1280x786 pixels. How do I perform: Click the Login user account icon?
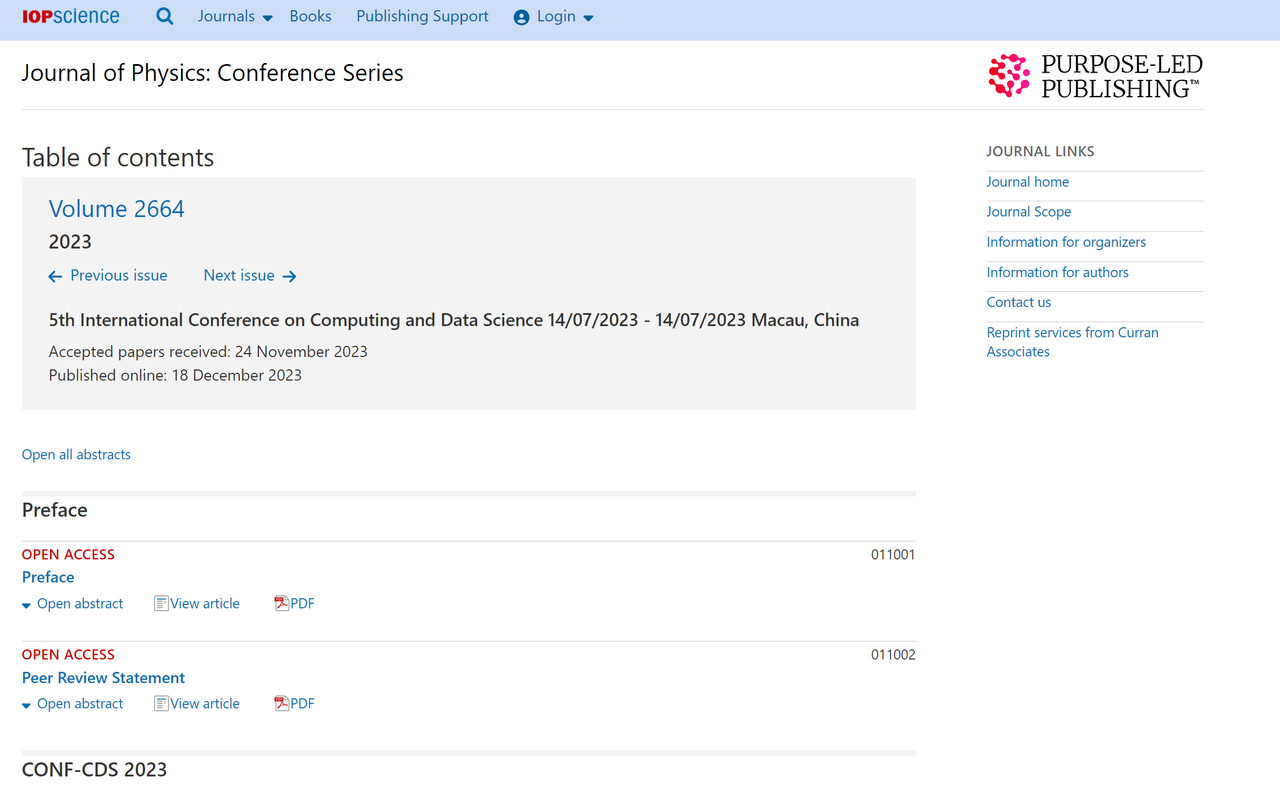pyautogui.click(x=521, y=17)
